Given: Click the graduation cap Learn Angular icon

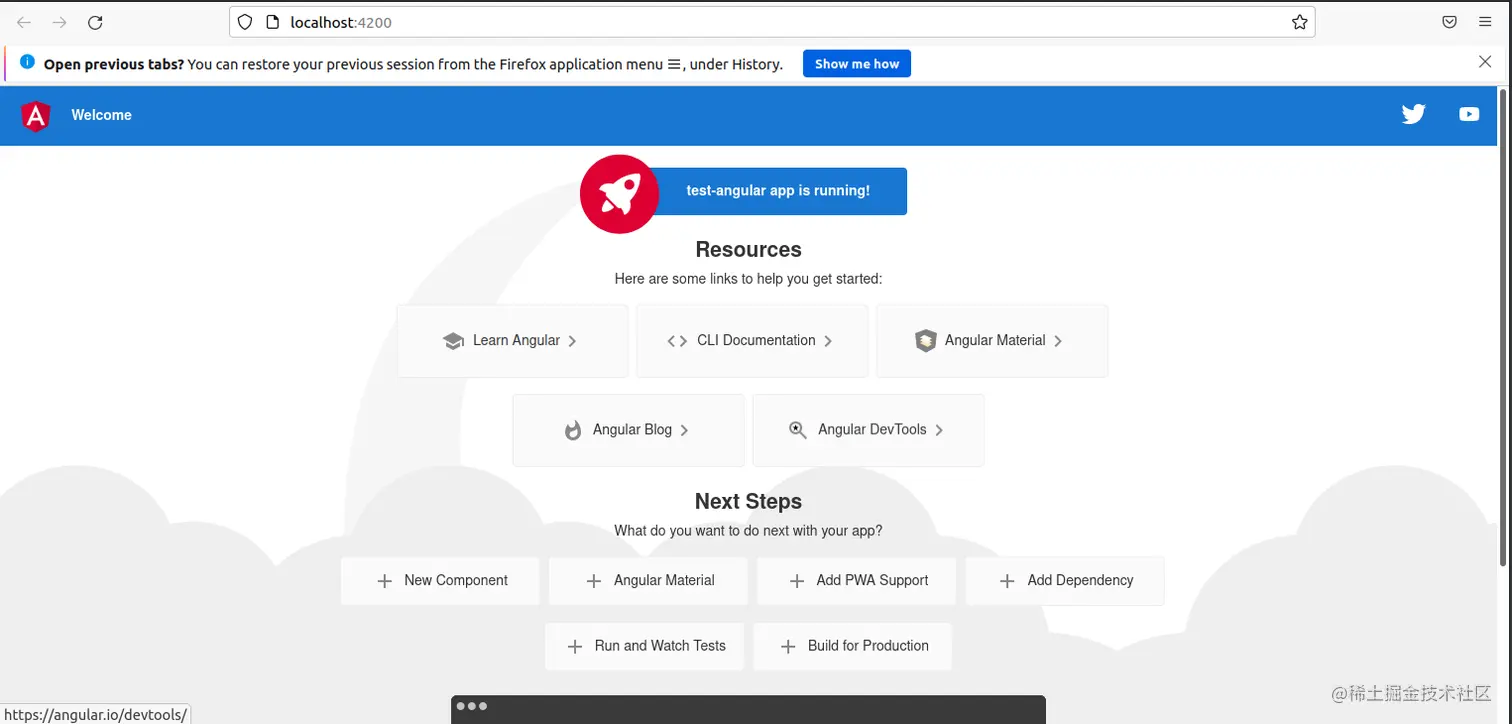Looking at the screenshot, I should 453,341.
